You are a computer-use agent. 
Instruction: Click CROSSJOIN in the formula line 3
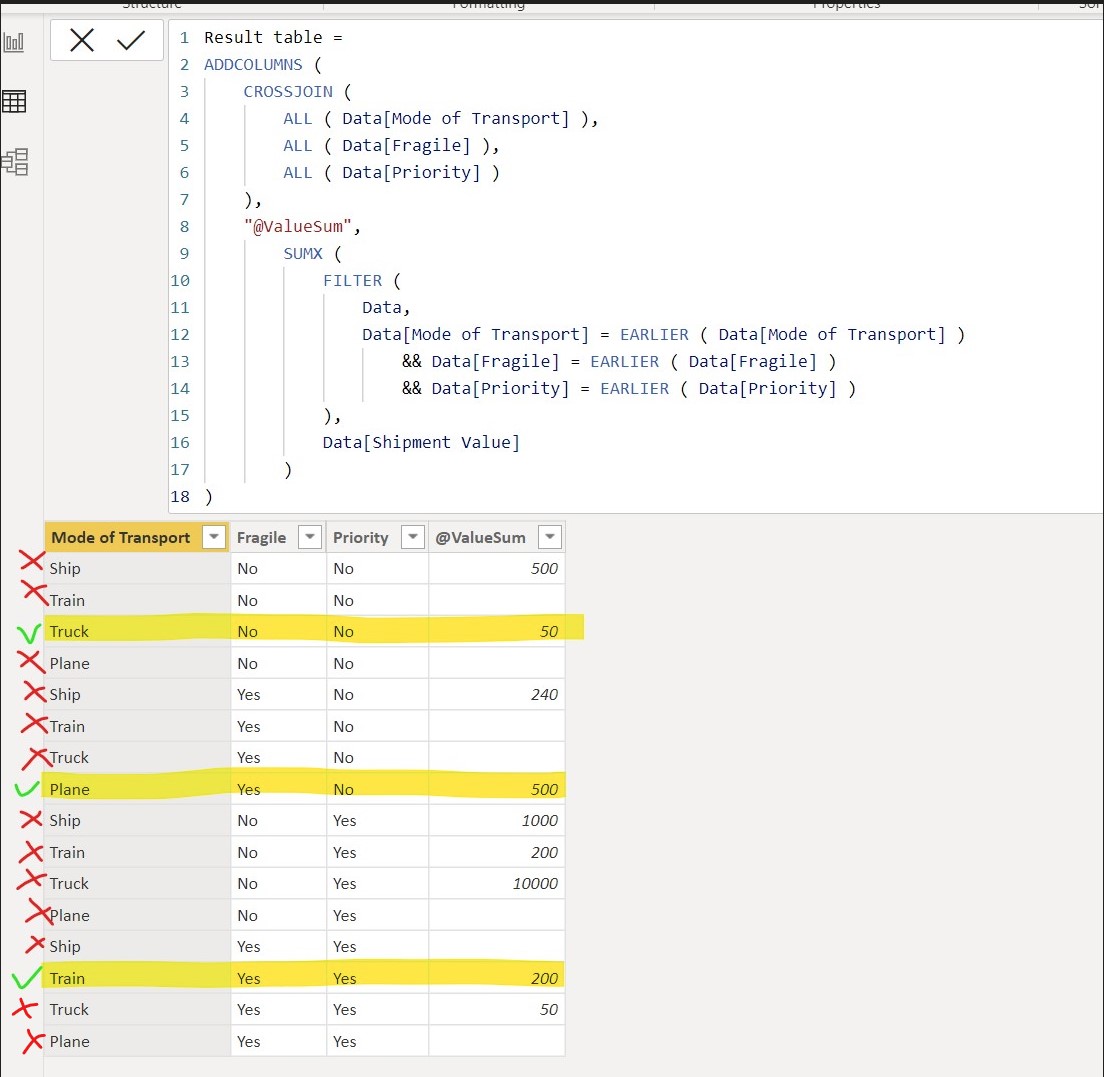pyautogui.click(x=288, y=92)
